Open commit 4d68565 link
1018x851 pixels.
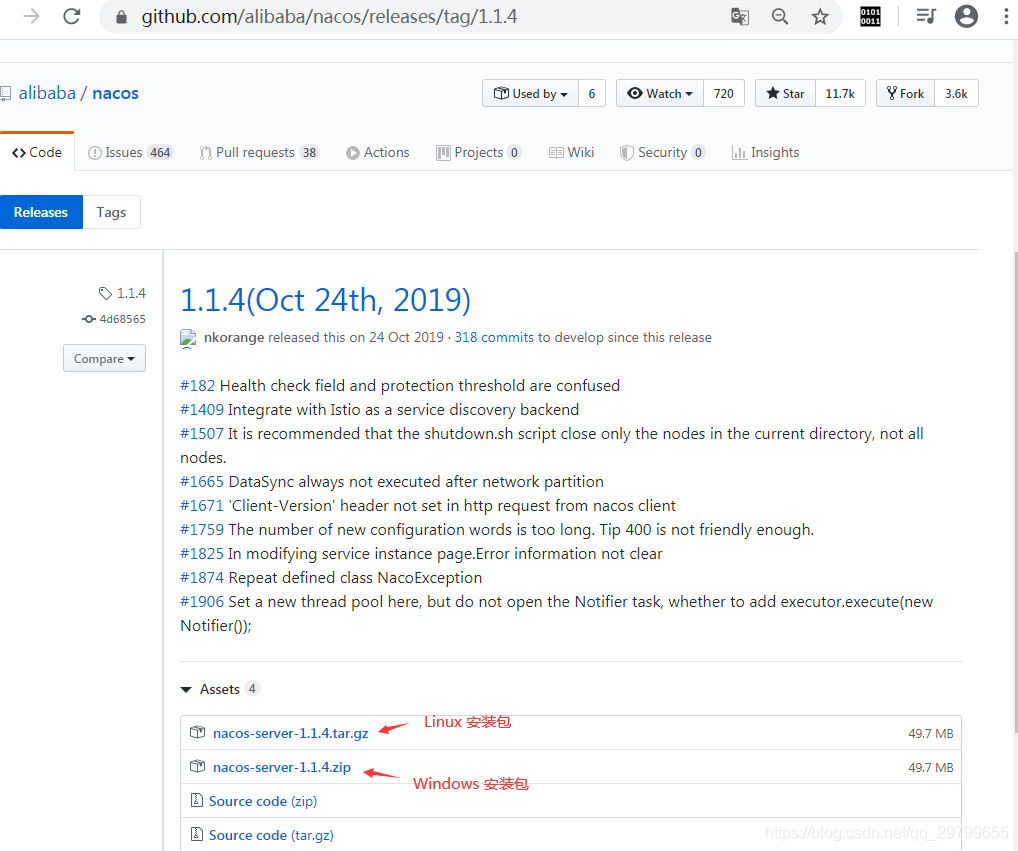(x=122, y=319)
